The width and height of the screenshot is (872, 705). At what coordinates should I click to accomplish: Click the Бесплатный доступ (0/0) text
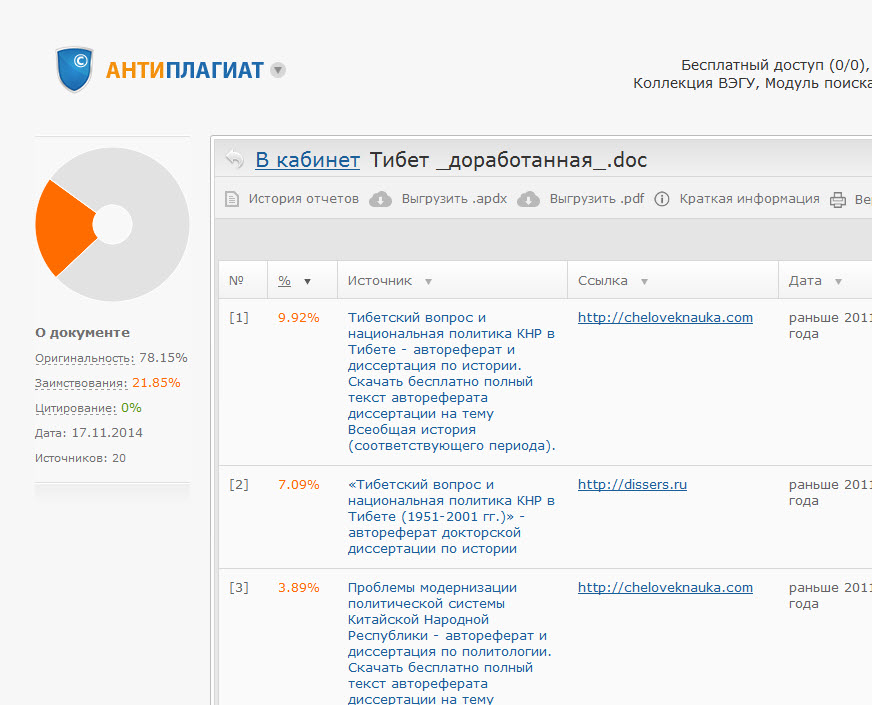click(x=775, y=65)
